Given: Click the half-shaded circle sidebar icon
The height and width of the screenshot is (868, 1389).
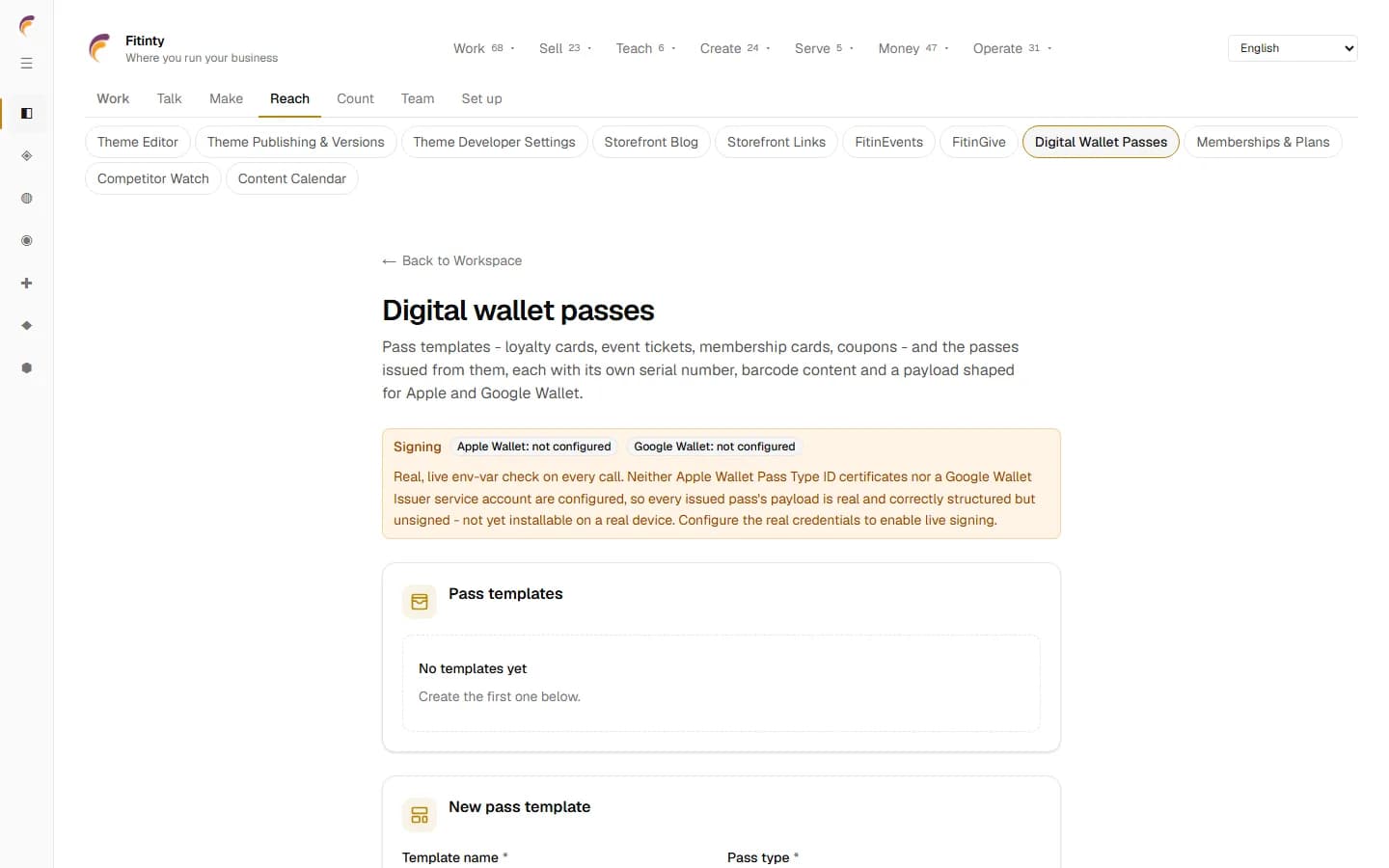Looking at the screenshot, I should coord(27,199).
